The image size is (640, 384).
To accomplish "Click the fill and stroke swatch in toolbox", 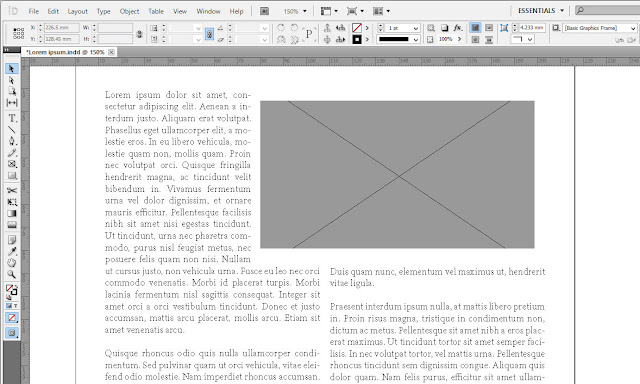I will [11, 290].
